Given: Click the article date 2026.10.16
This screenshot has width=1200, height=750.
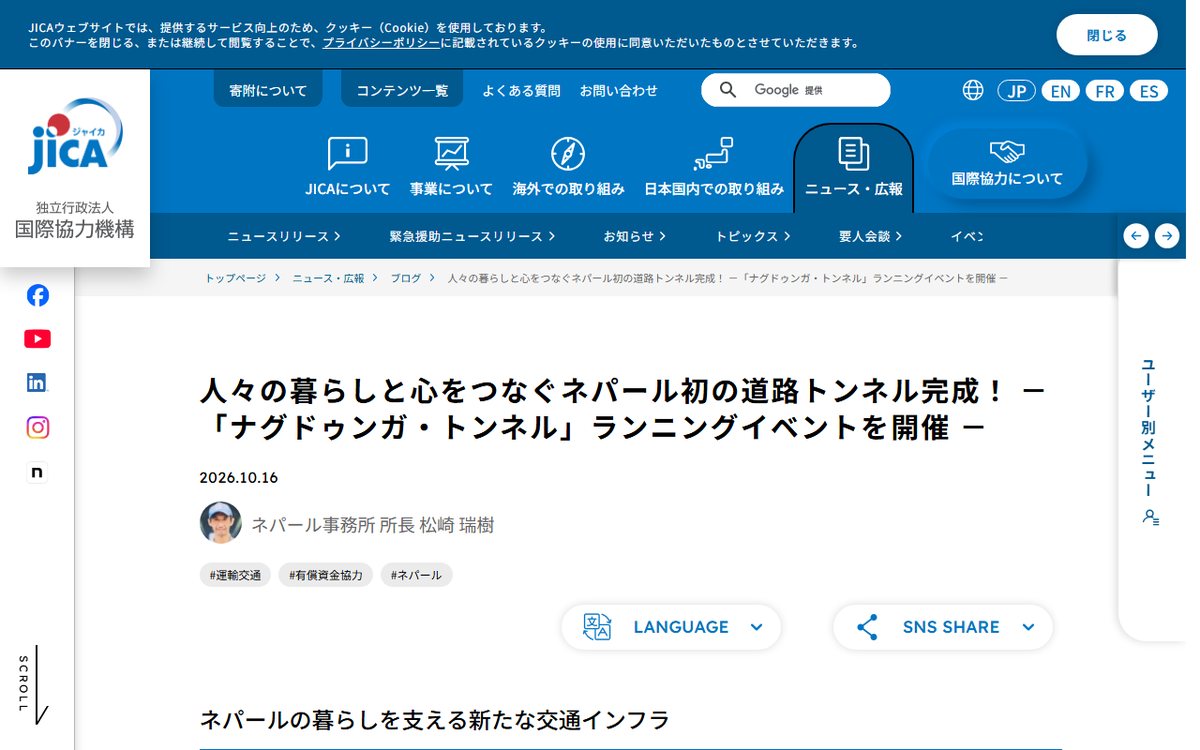Looking at the screenshot, I should (239, 477).
